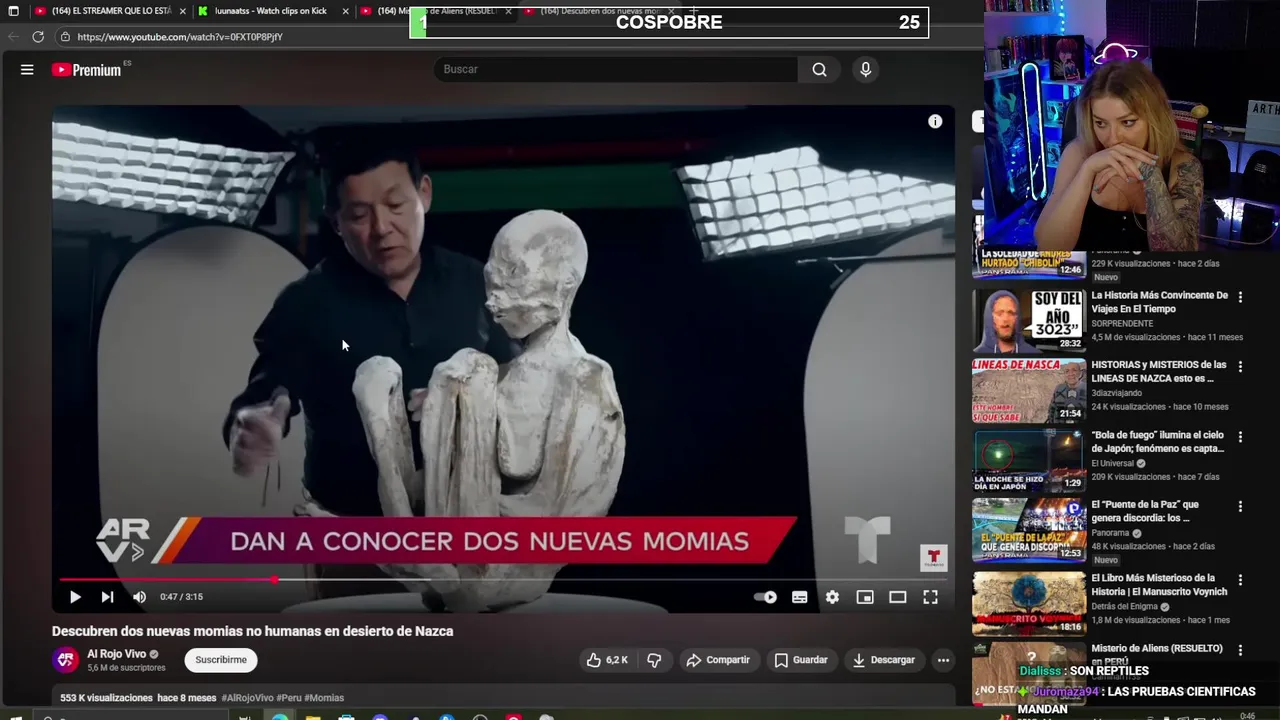
Task: Like the video with 6,2 K
Action: tap(607, 660)
